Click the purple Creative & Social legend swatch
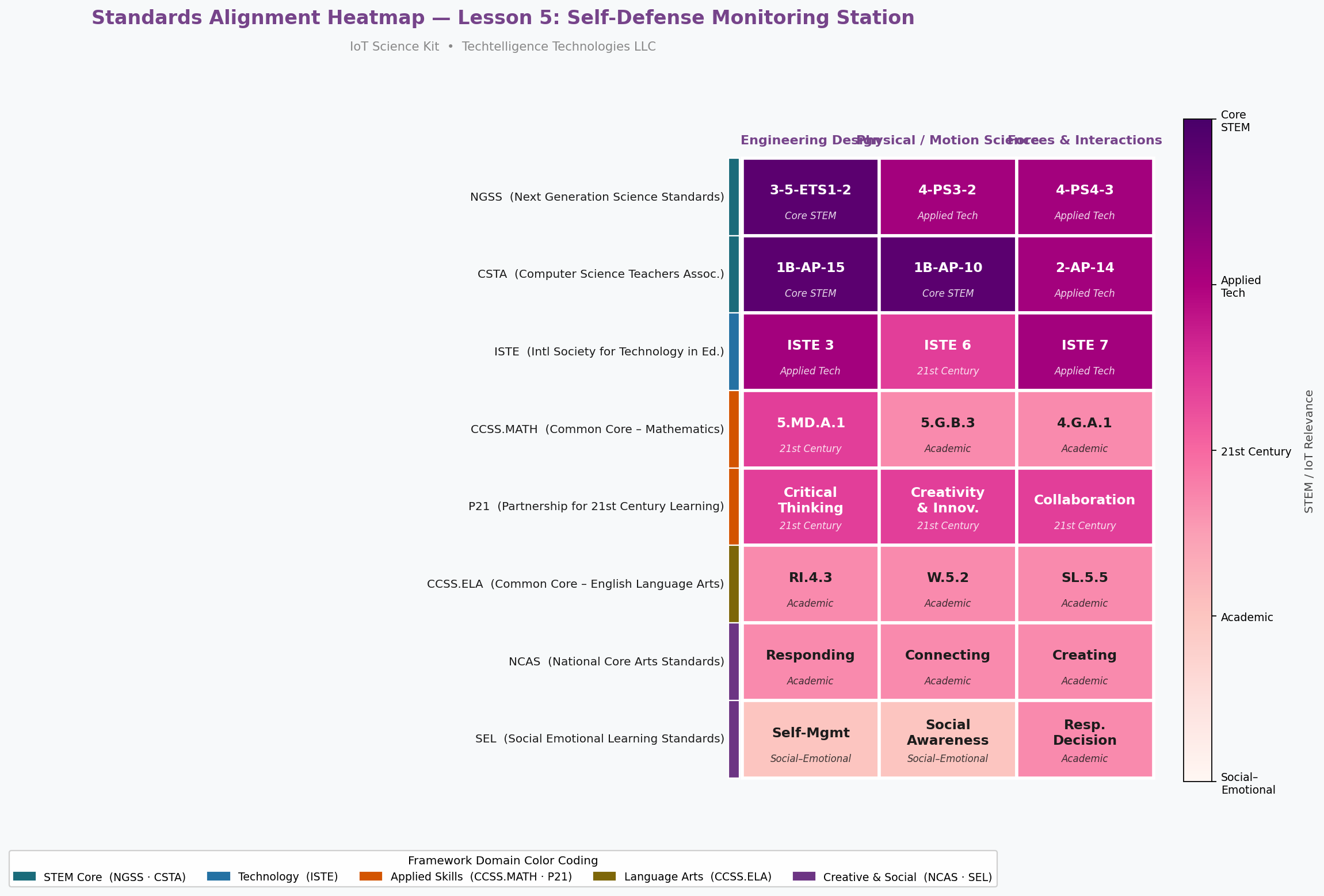The width and height of the screenshot is (1324, 896). tap(804, 876)
